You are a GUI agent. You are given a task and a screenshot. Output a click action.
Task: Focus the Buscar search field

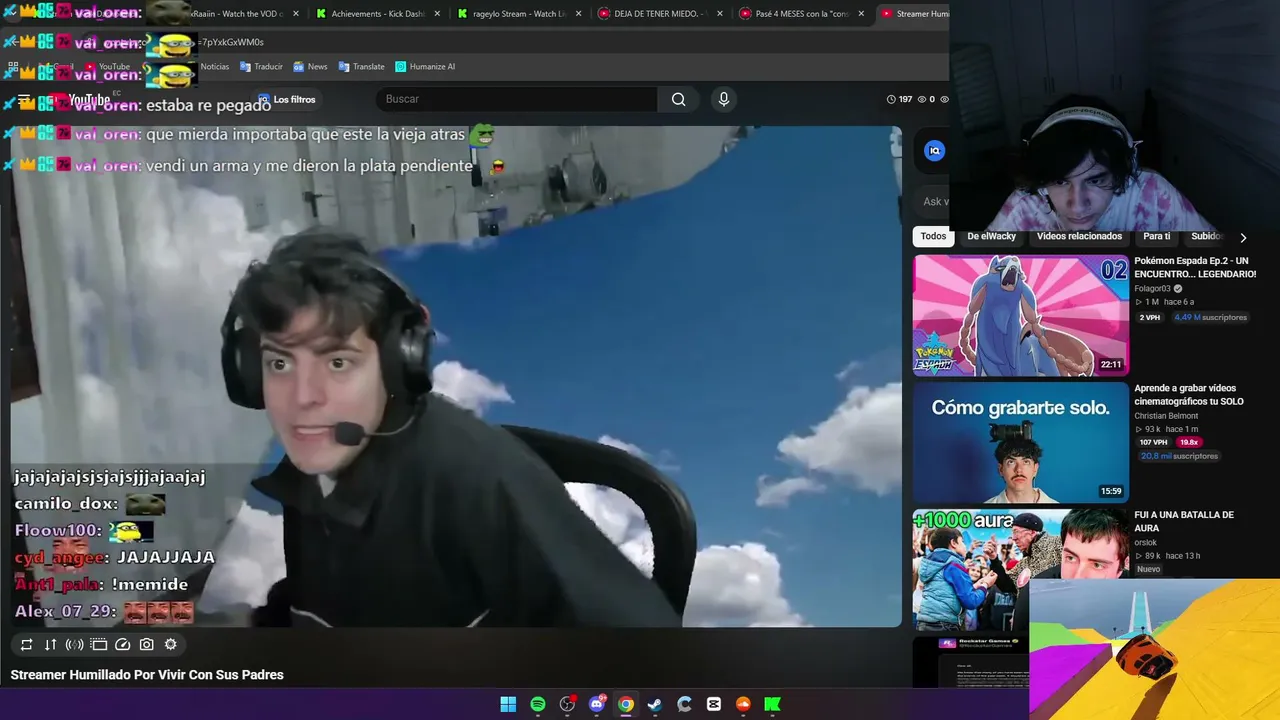(x=516, y=99)
